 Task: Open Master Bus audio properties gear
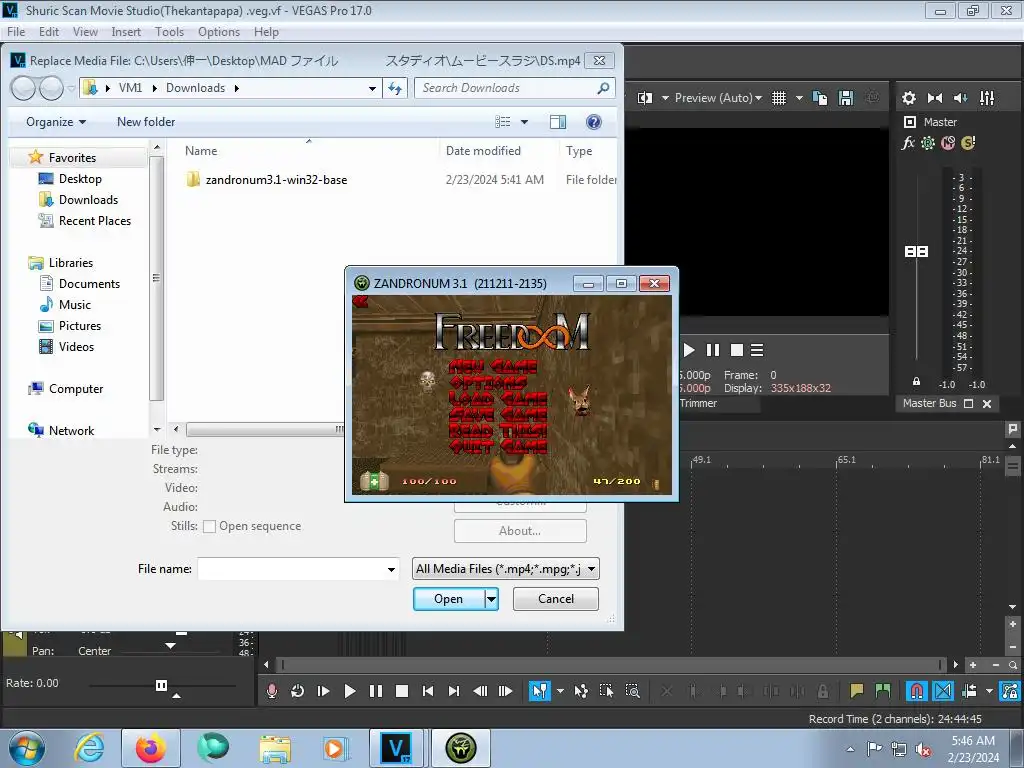(x=908, y=98)
